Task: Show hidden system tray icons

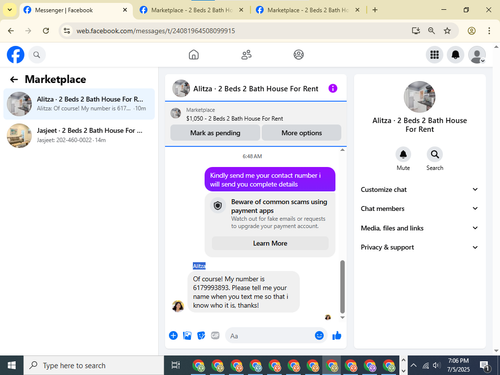Action: click(413, 365)
